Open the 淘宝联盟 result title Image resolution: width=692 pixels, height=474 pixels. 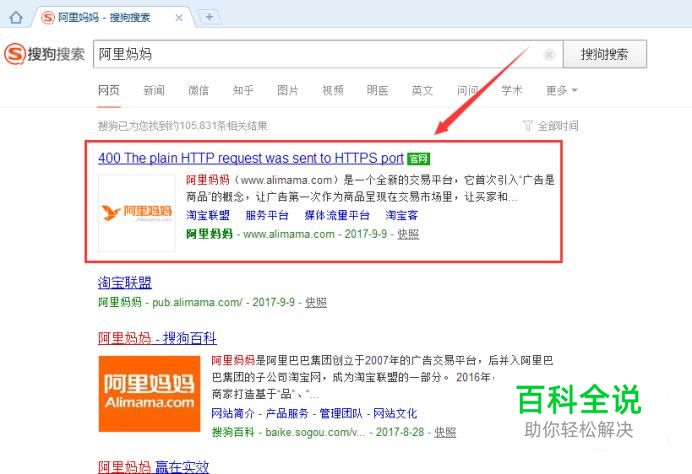[125, 282]
